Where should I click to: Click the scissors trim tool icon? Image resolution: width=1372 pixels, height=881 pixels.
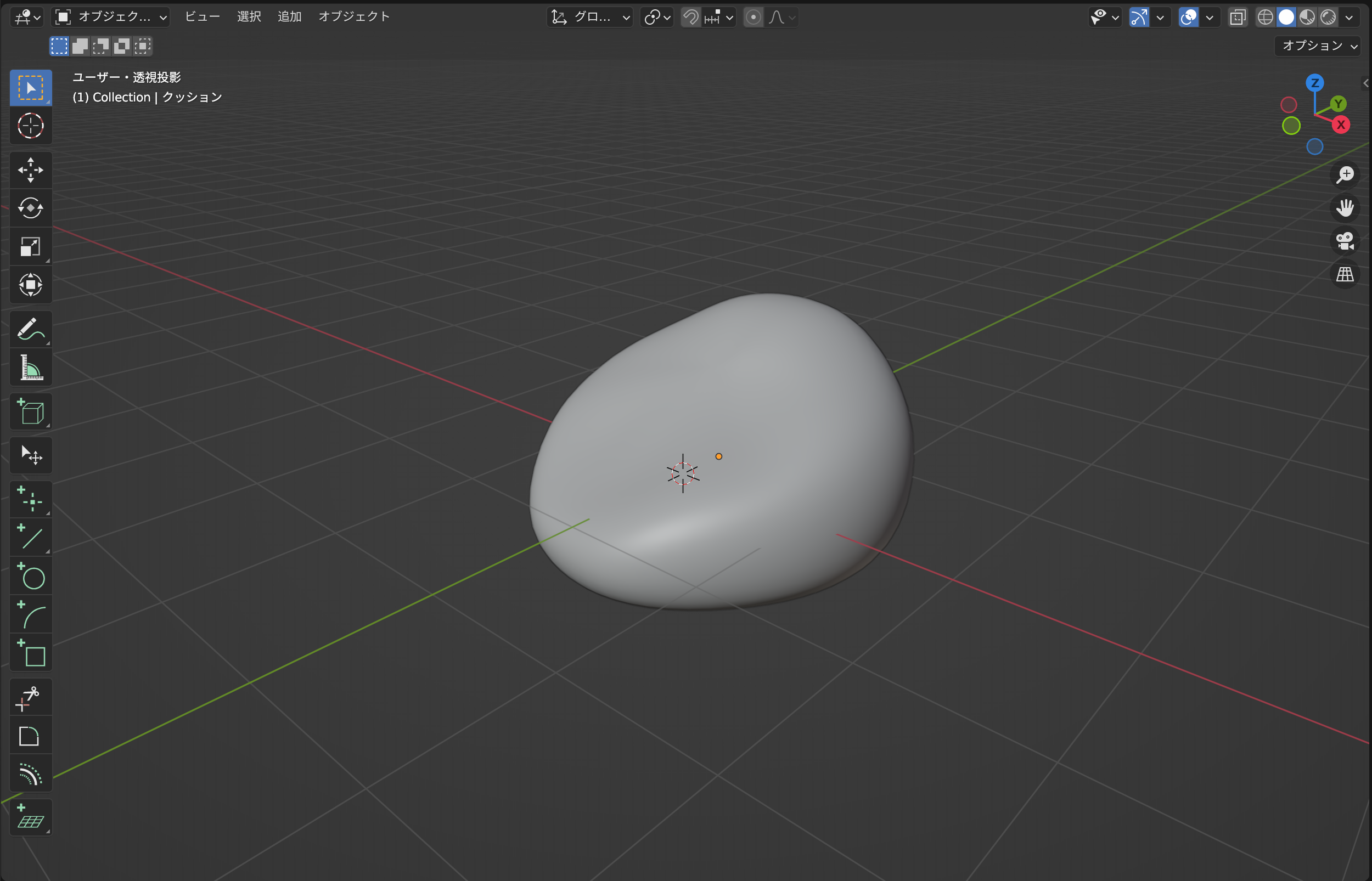[x=30, y=697]
